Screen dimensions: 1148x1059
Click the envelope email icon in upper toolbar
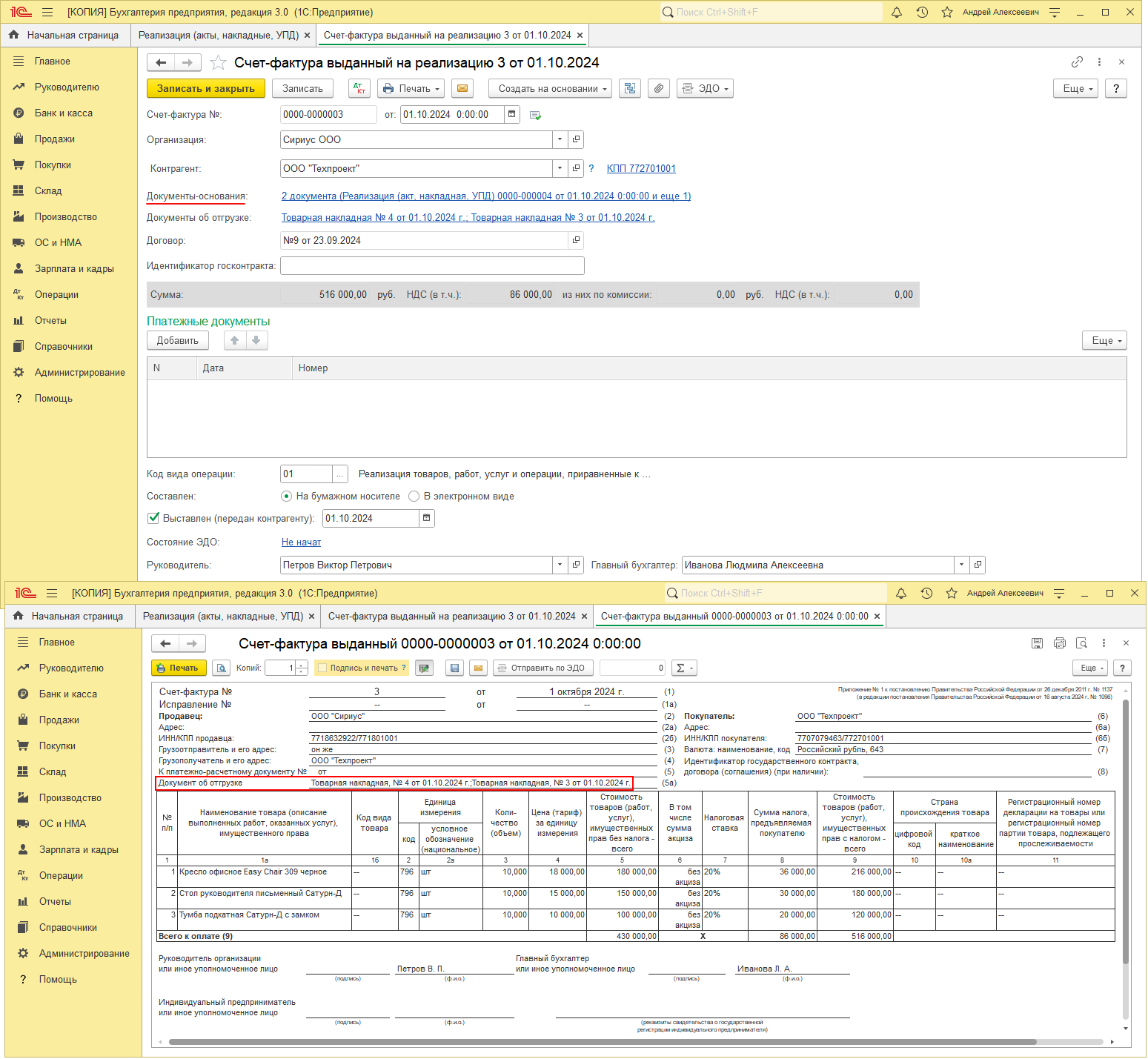(x=462, y=88)
